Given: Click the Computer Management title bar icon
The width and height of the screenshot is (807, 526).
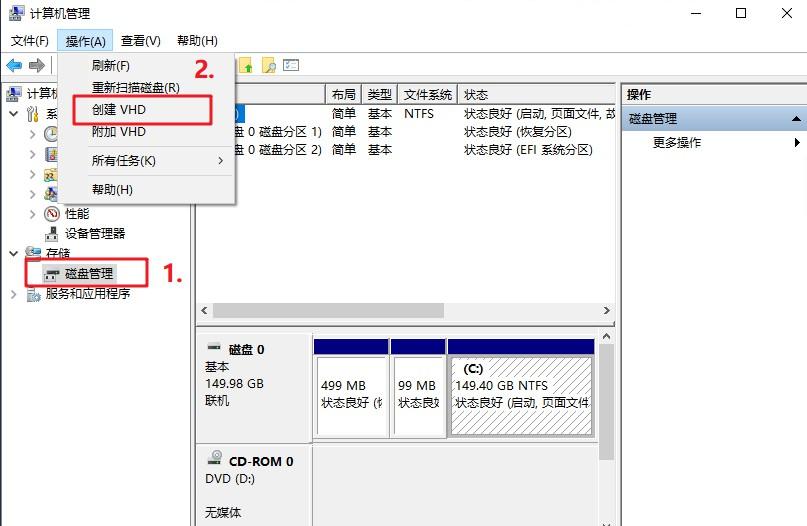Looking at the screenshot, I should pos(16,13).
